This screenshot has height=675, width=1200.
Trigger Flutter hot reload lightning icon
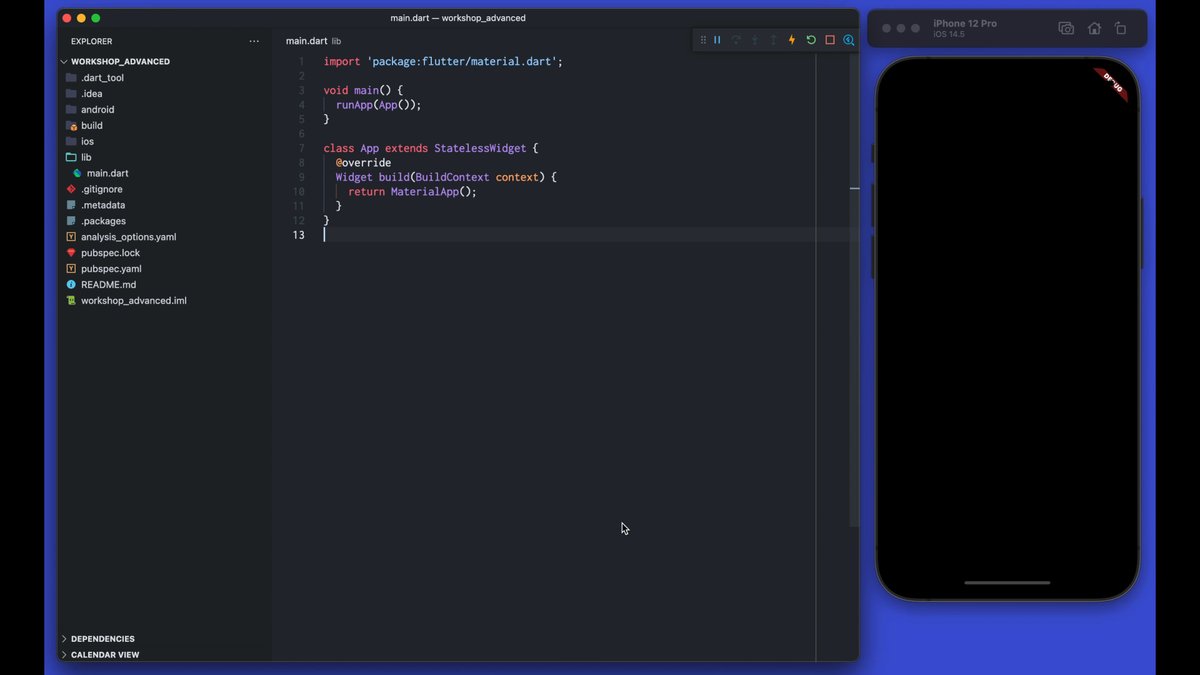pyautogui.click(x=792, y=40)
